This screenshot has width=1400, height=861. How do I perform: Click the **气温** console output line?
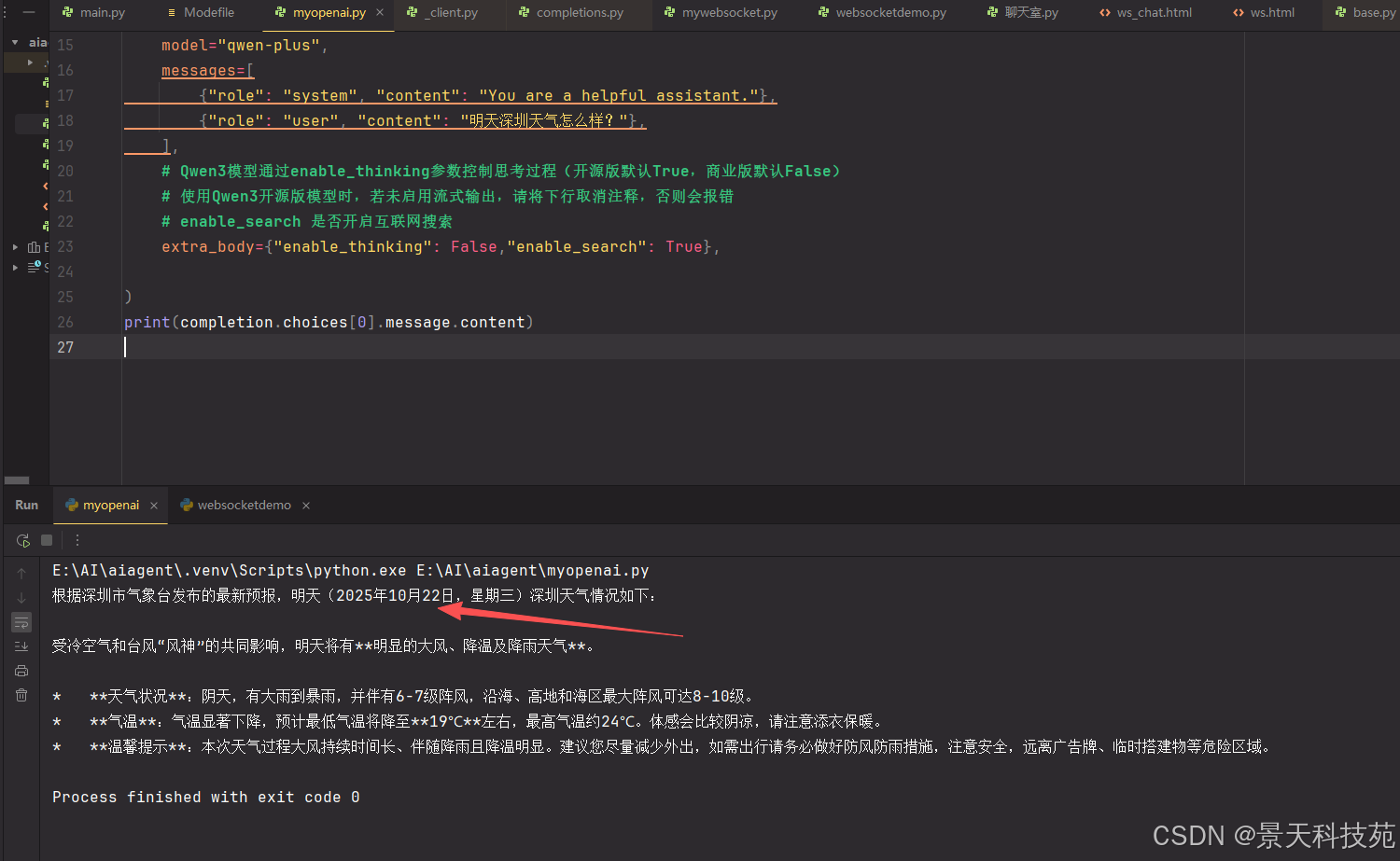coord(468,721)
